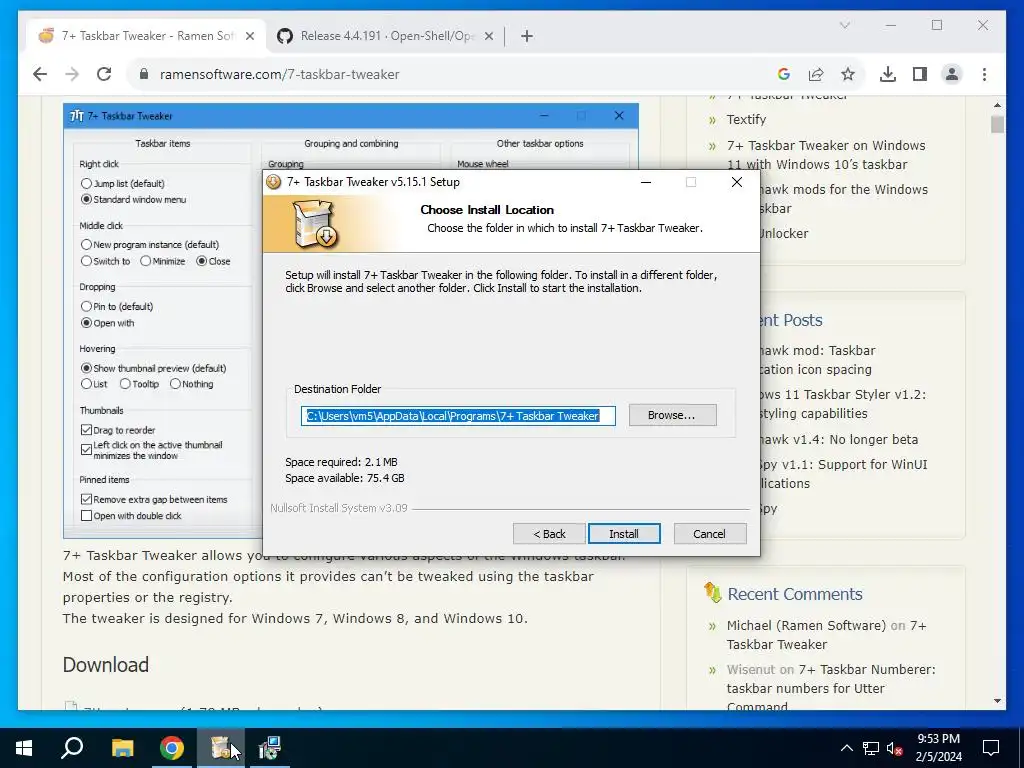Click the muted volume tray icon

point(895,748)
